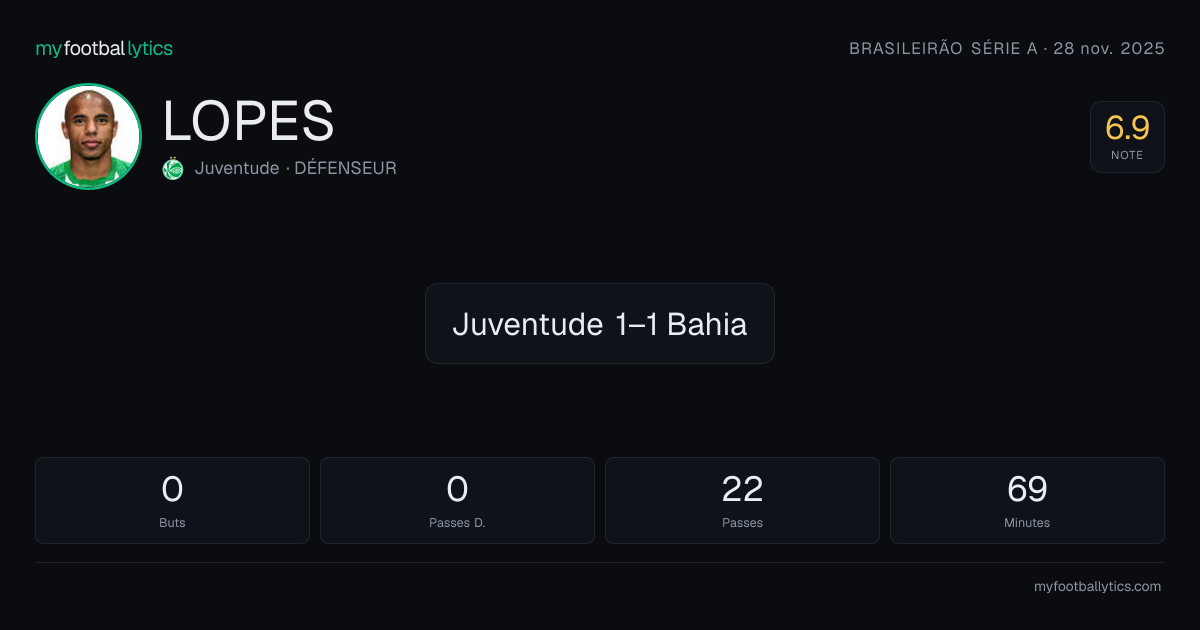Select the Buts stat card
The width and height of the screenshot is (1200, 630).
pyautogui.click(x=172, y=500)
